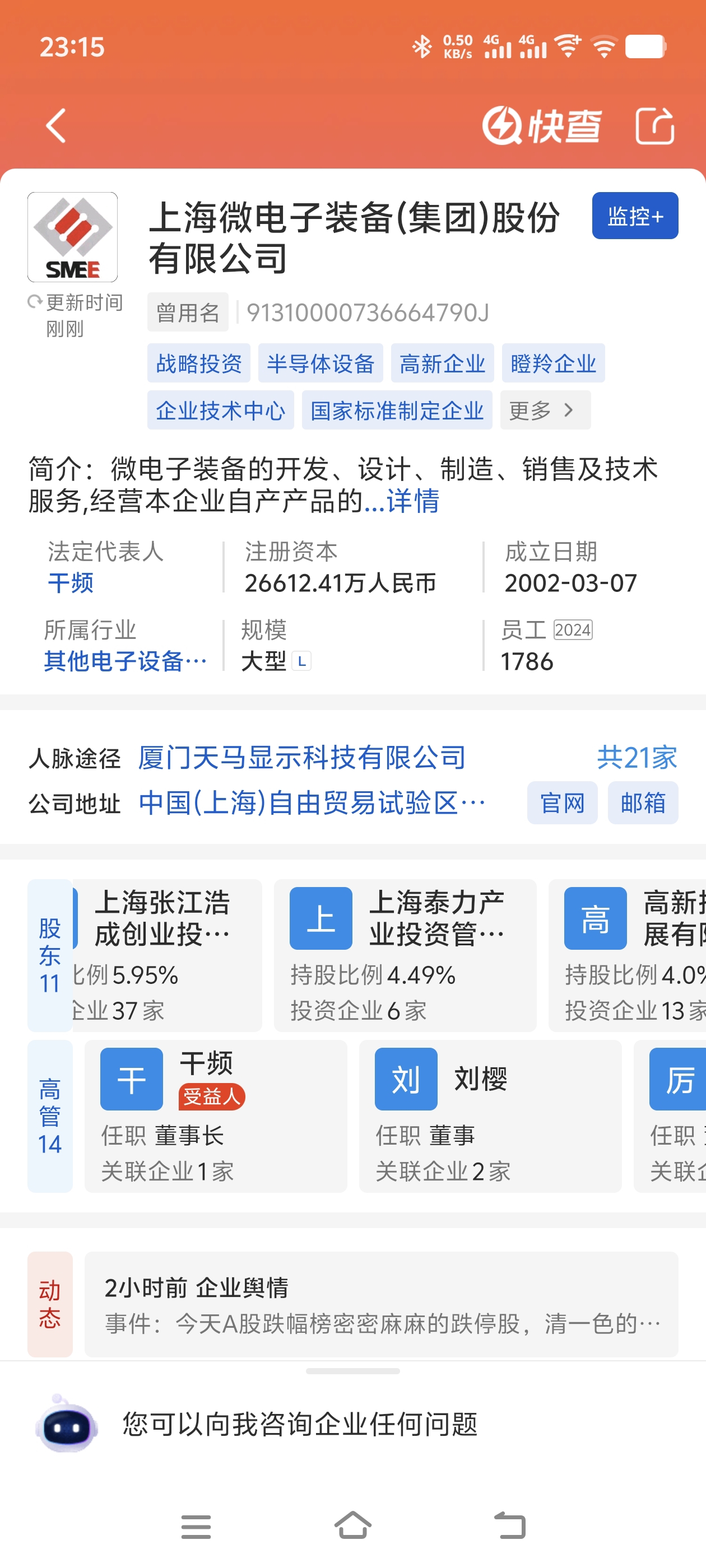Tap the Android back navigation icon

pos(509,1526)
